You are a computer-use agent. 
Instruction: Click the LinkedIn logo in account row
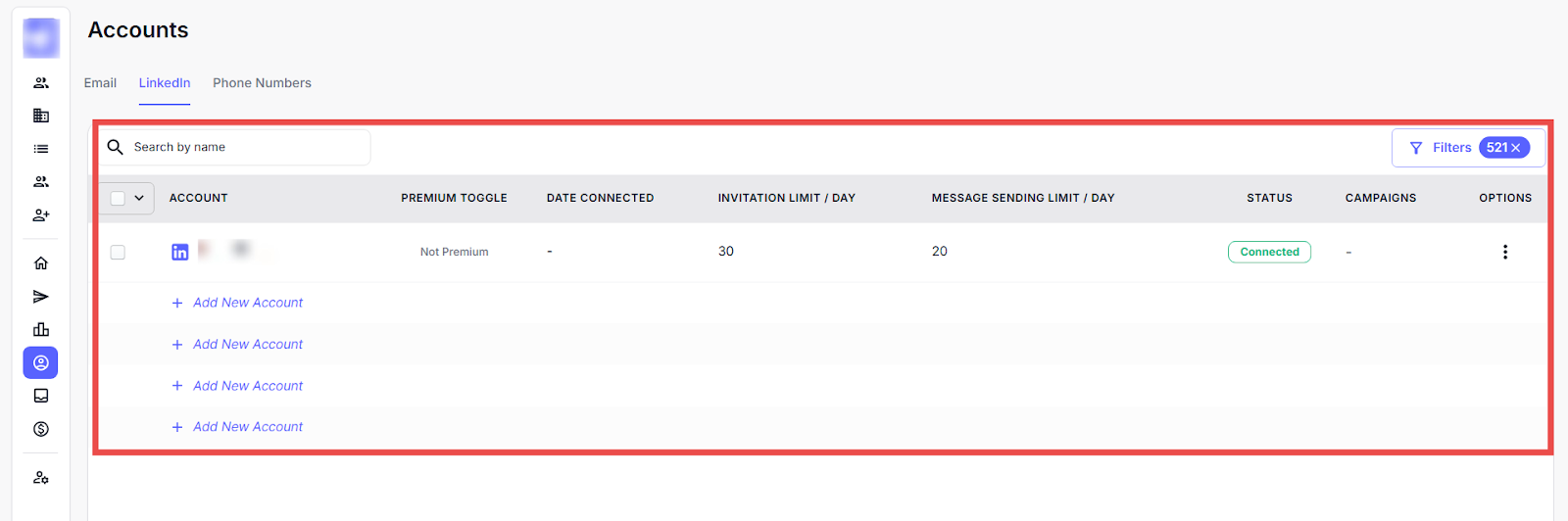coord(180,253)
